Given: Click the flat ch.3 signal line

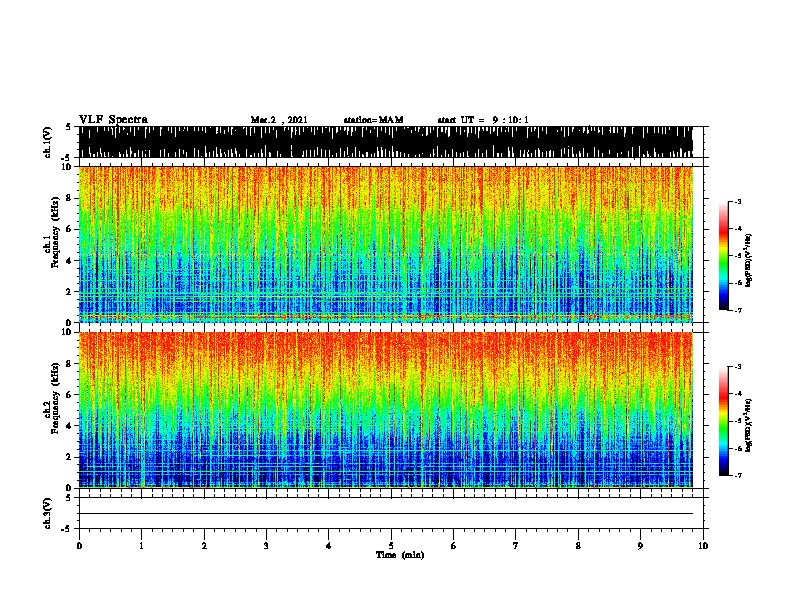Looking at the screenshot, I should 386,514.
